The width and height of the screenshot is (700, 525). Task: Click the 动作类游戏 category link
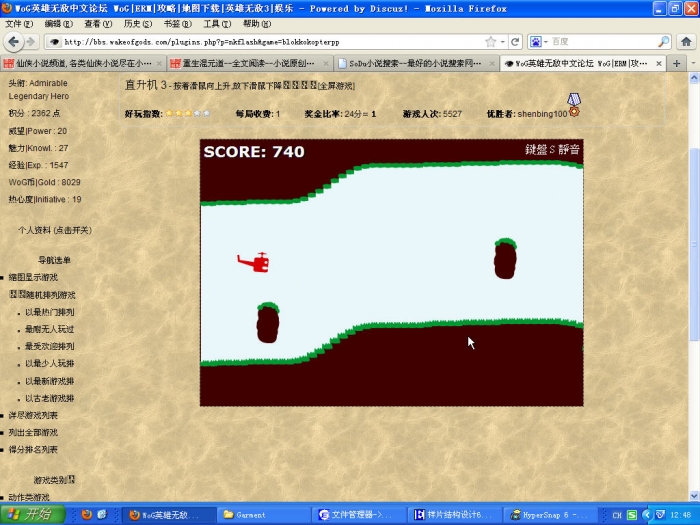coord(29,497)
